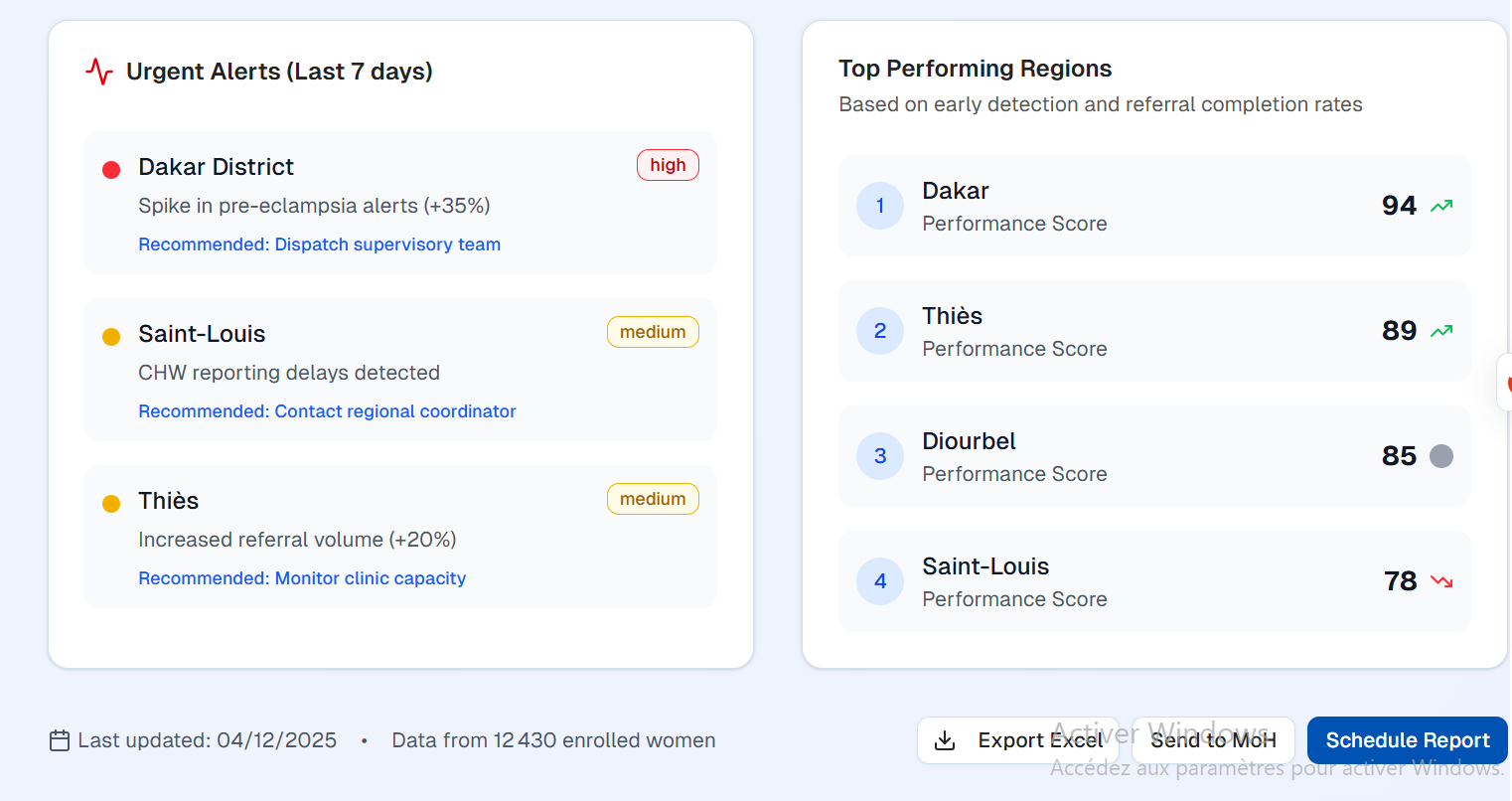Viewport: 1512px width, 801px height.
Task: Click the medium badge on Saint-Louis alert
Action: coord(653,332)
